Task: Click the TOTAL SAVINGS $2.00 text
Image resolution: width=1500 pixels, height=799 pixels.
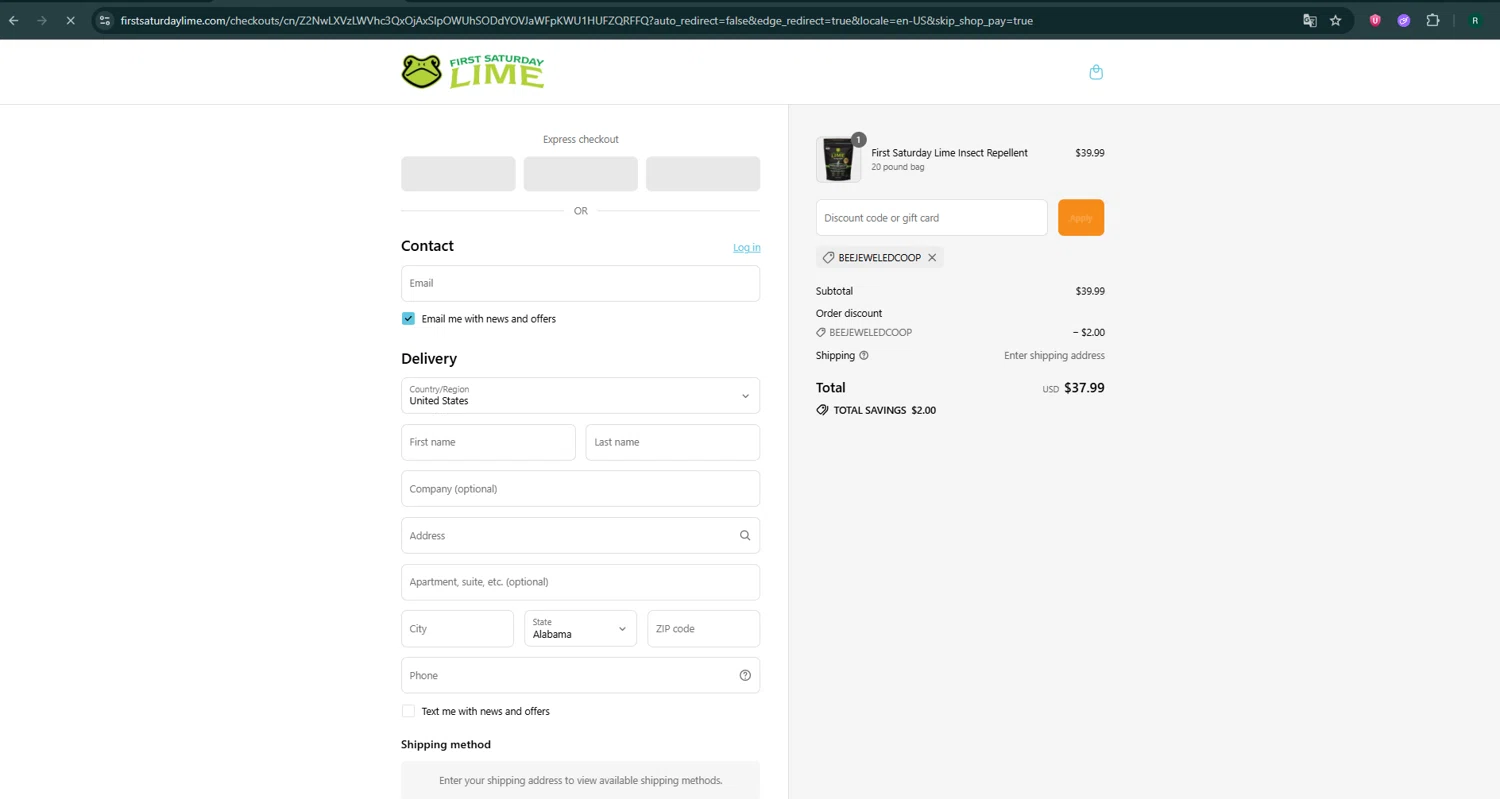Action: [x=885, y=410]
